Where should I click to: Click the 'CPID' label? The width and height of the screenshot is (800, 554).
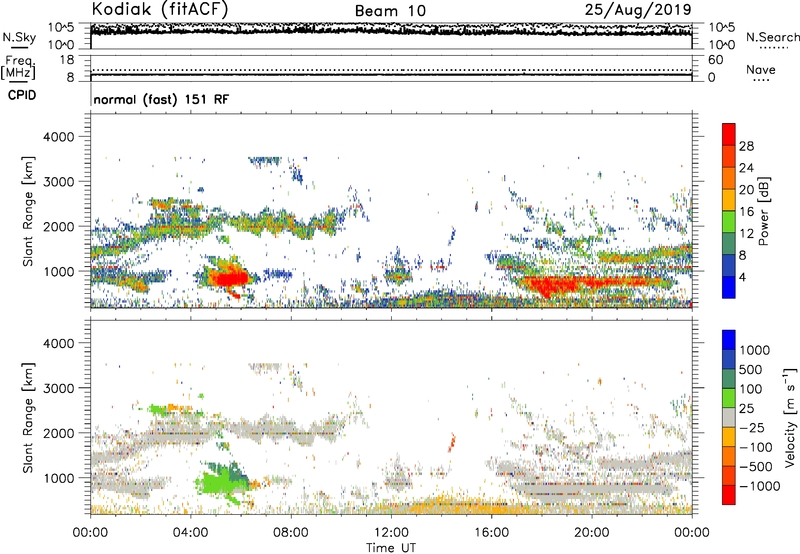coord(22,95)
